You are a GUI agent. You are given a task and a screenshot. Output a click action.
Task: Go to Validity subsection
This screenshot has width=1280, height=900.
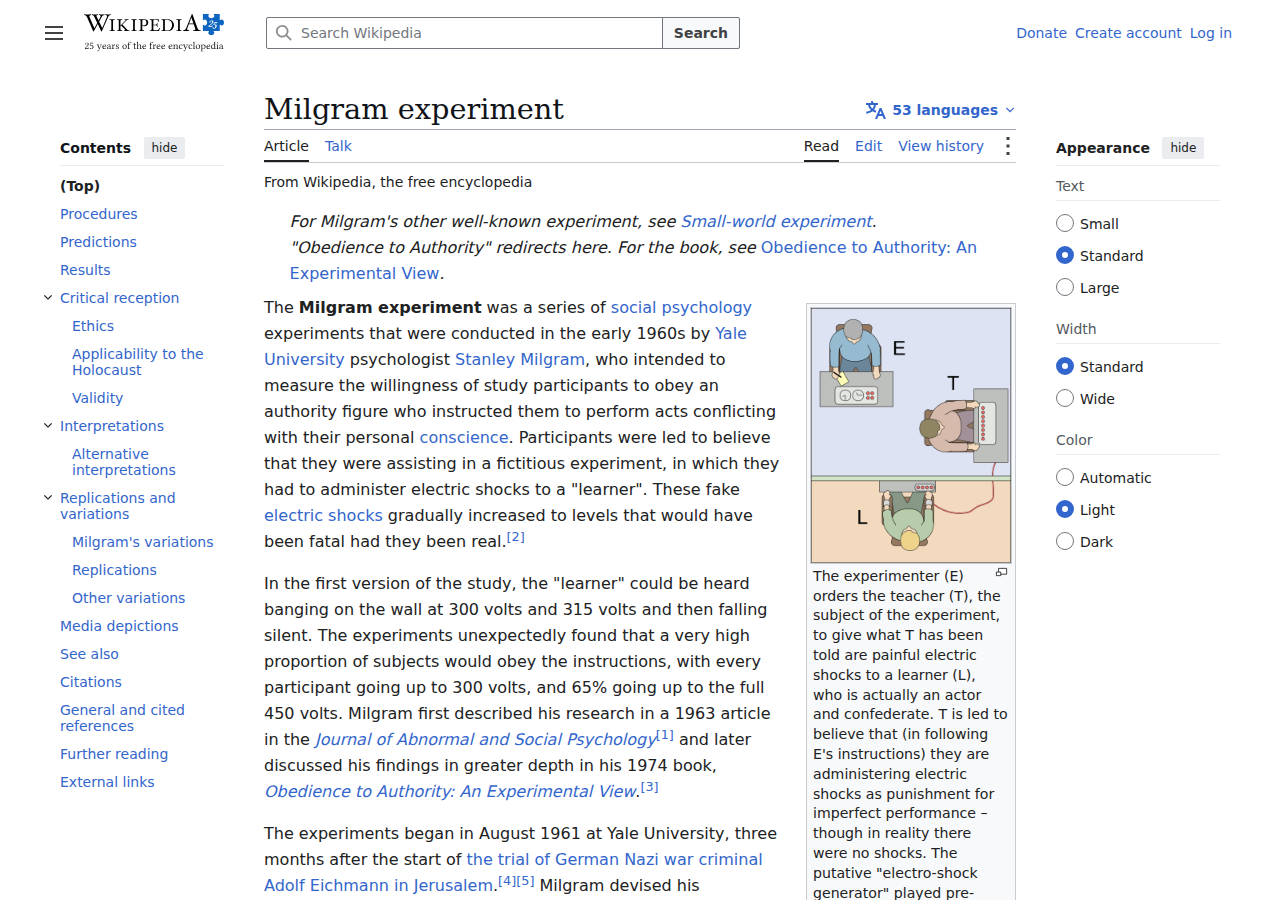pos(97,398)
